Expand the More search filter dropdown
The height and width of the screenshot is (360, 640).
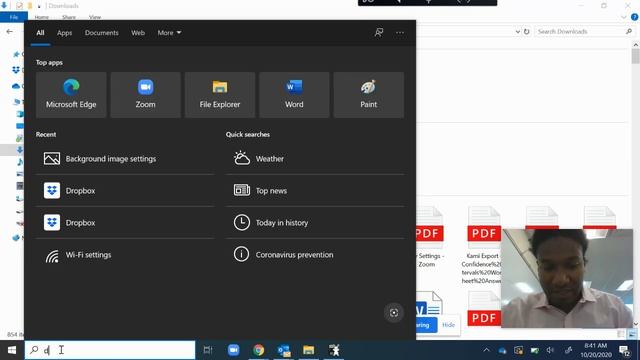pyautogui.click(x=169, y=33)
